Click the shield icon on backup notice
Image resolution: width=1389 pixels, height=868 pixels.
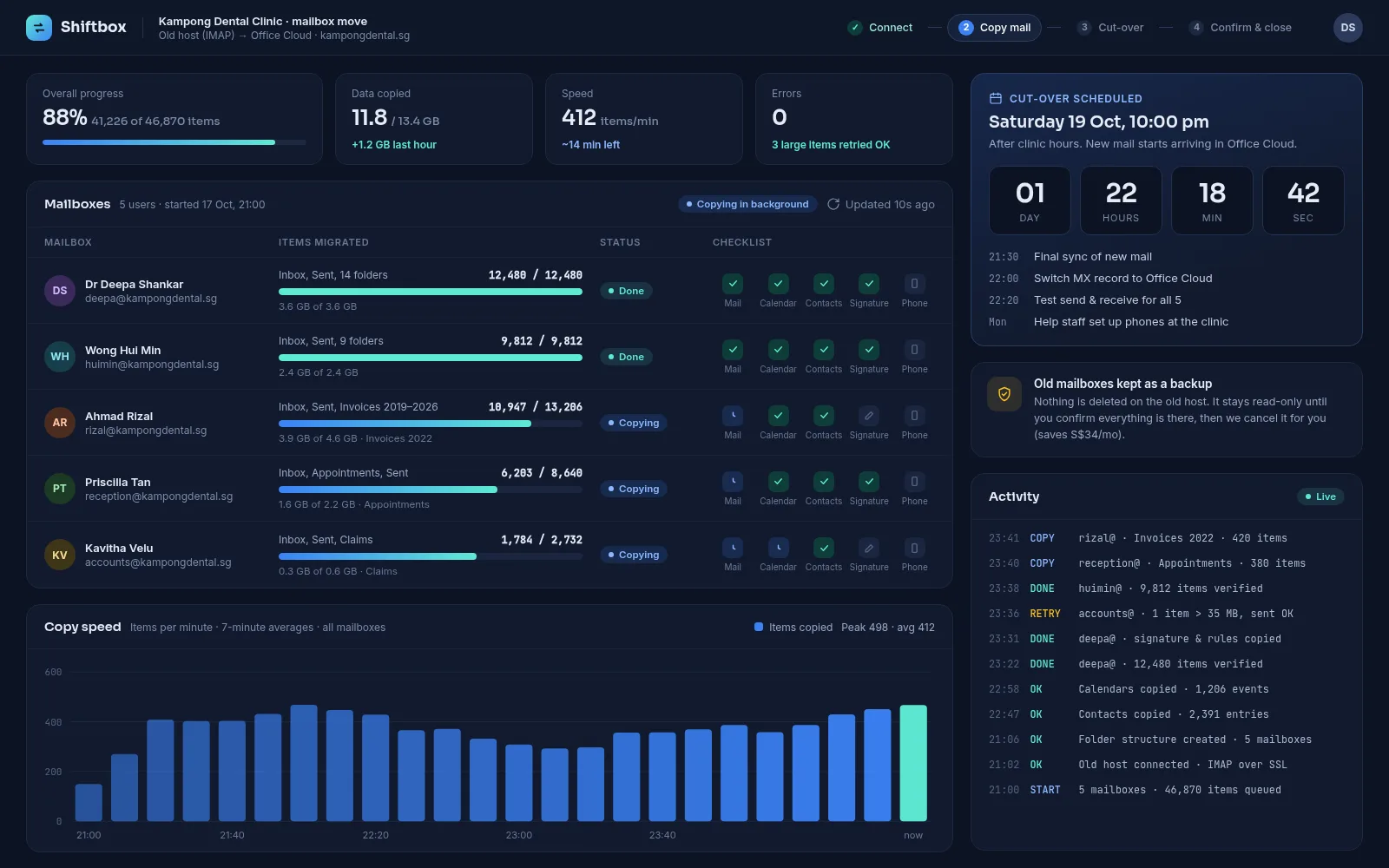pyautogui.click(x=1004, y=394)
